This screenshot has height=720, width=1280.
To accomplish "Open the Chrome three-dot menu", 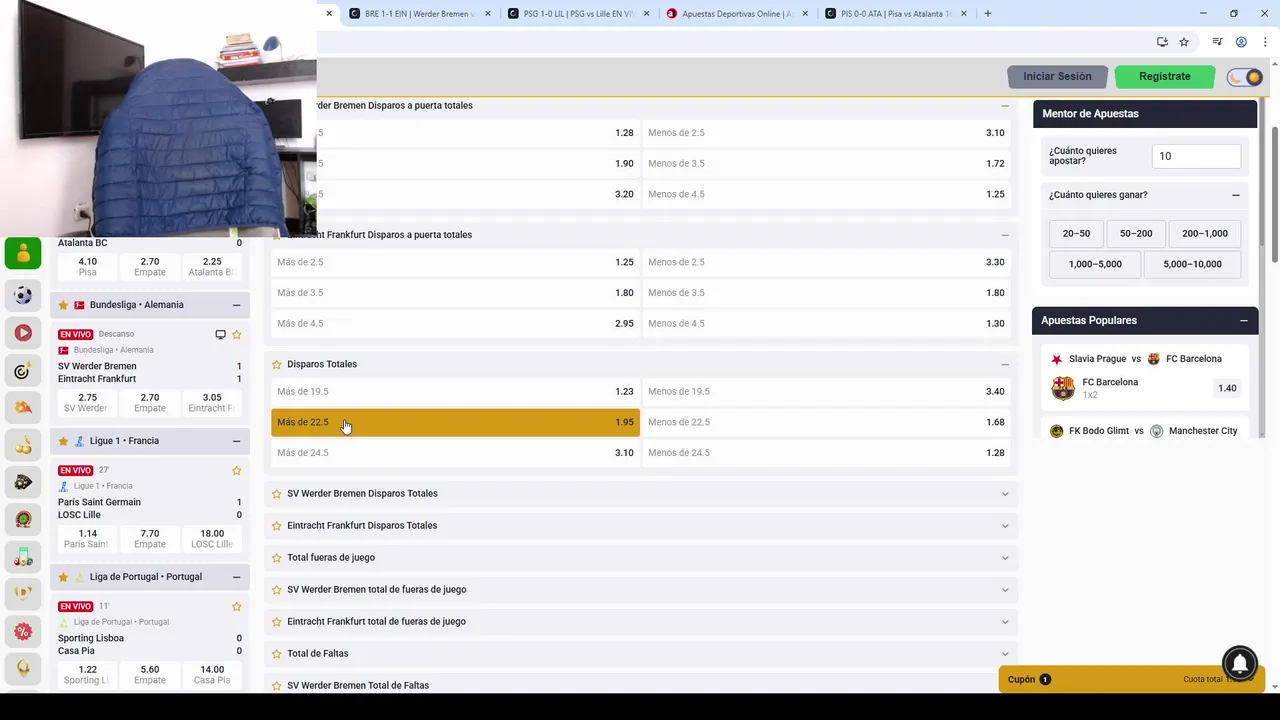I will [1265, 42].
